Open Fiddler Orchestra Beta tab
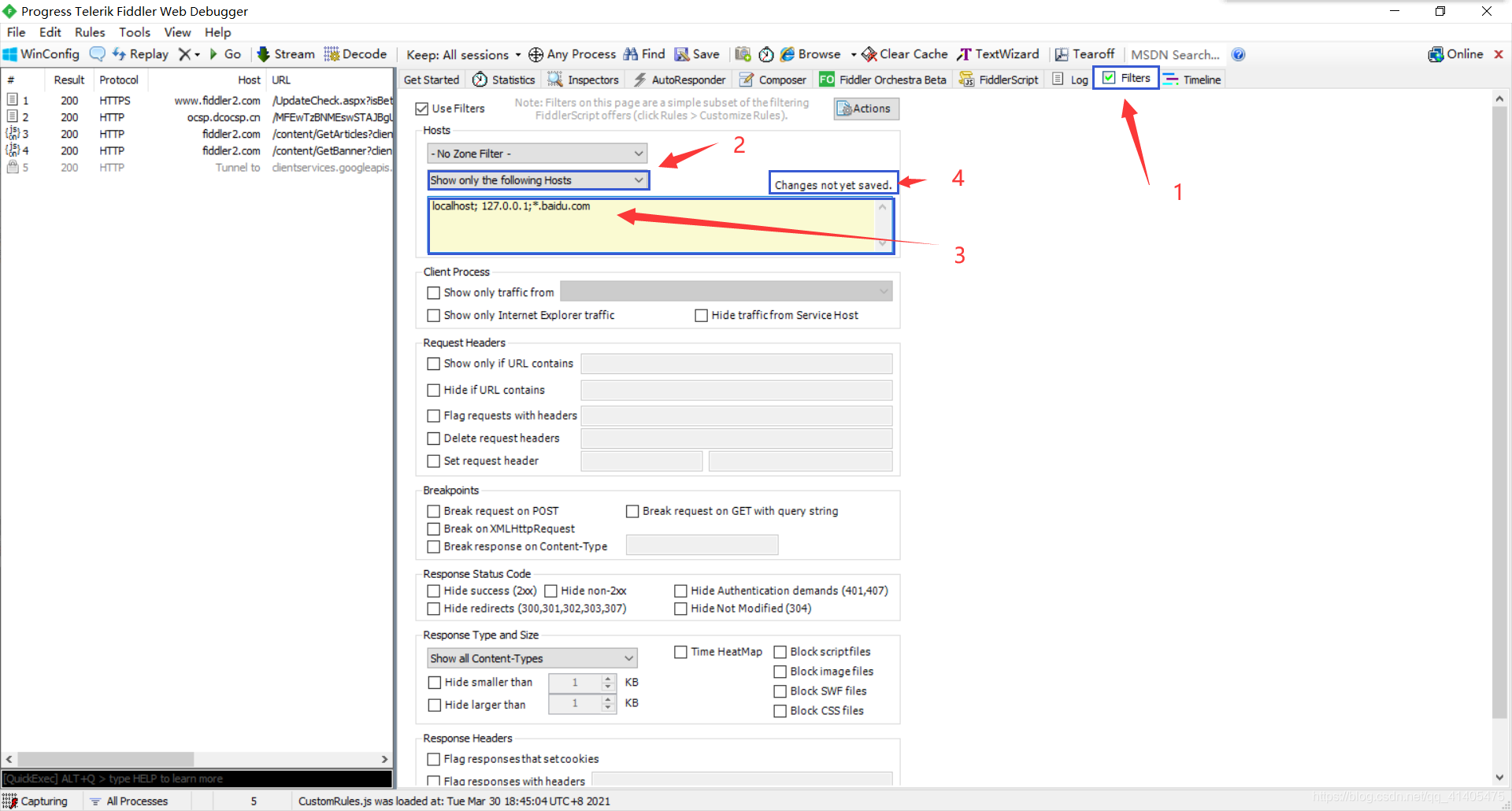 click(883, 80)
